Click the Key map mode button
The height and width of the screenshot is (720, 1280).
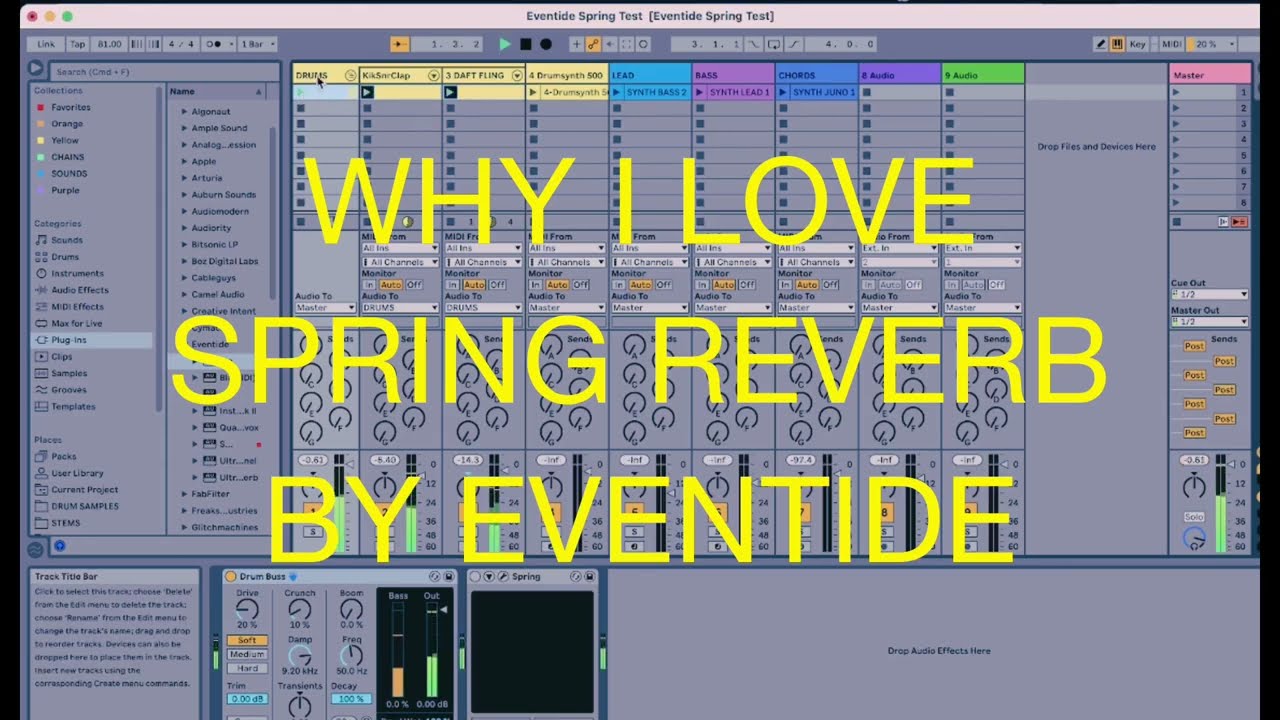click(1138, 44)
